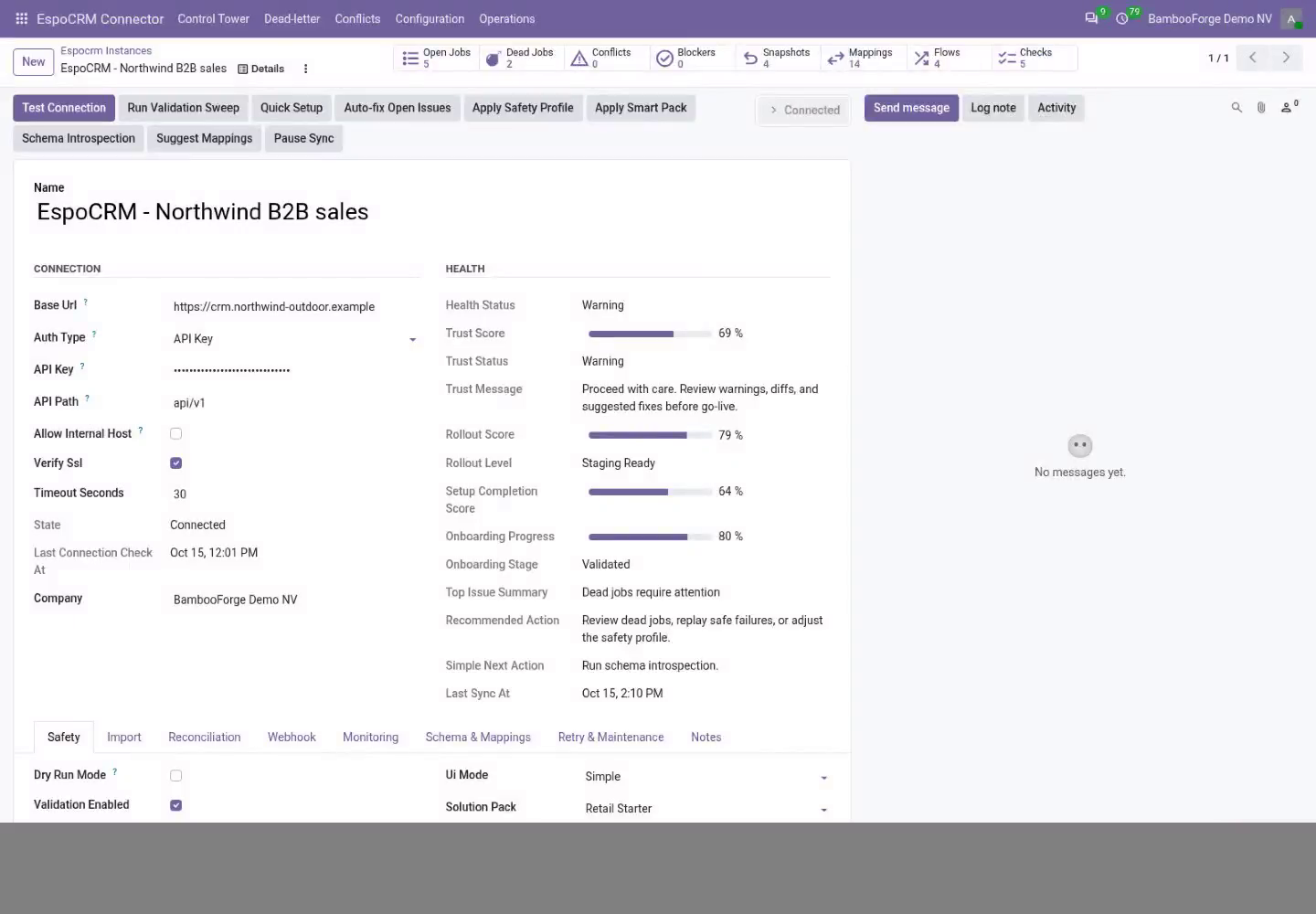This screenshot has height=914, width=1316.
Task: Switch to the Import tab
Action: coord(124,738)
